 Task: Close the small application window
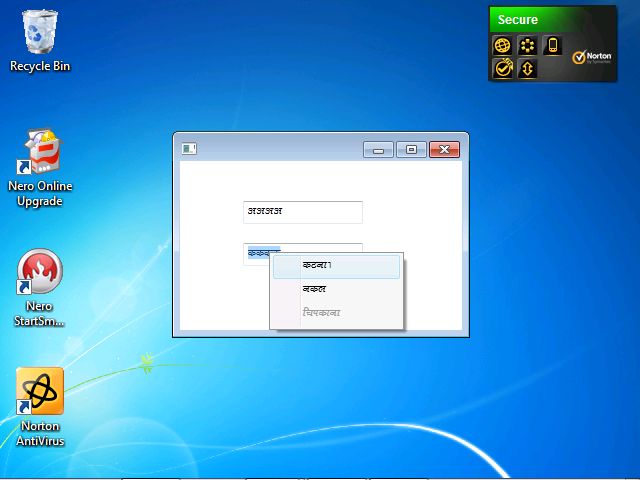[x=444, y=149]
